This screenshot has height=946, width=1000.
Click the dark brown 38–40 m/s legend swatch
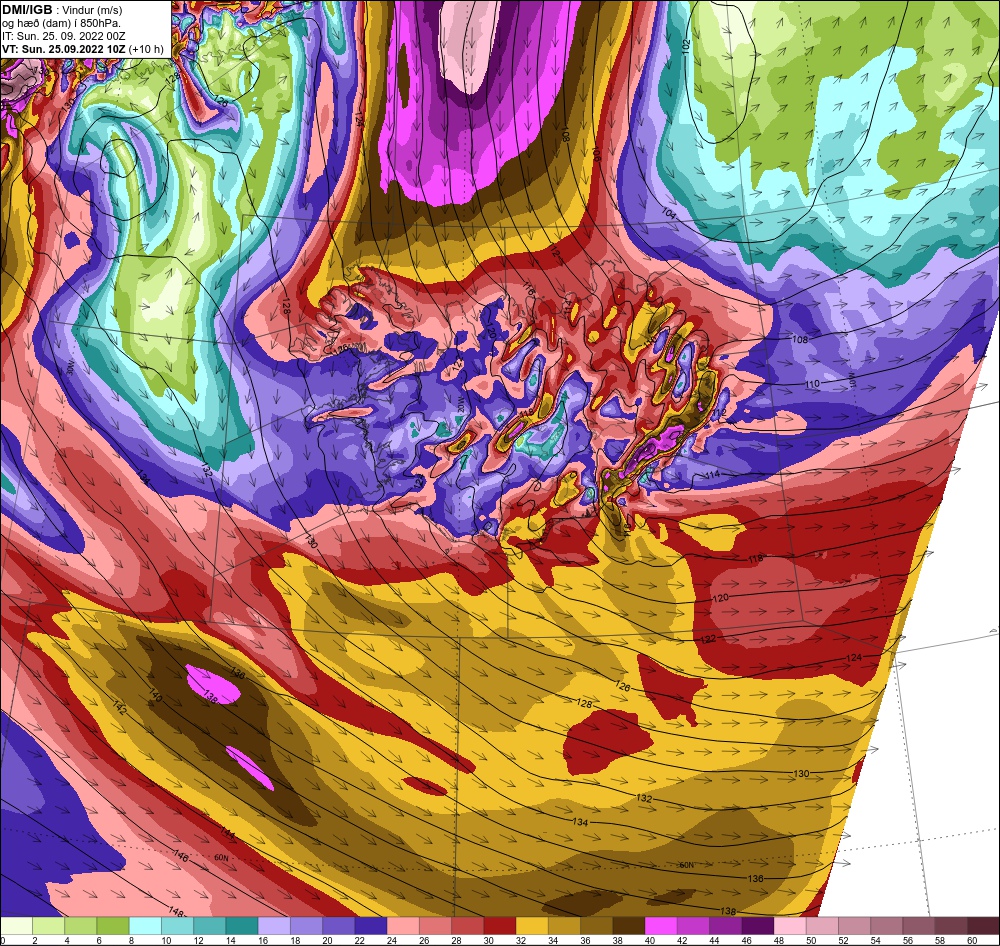click(629, 926)
